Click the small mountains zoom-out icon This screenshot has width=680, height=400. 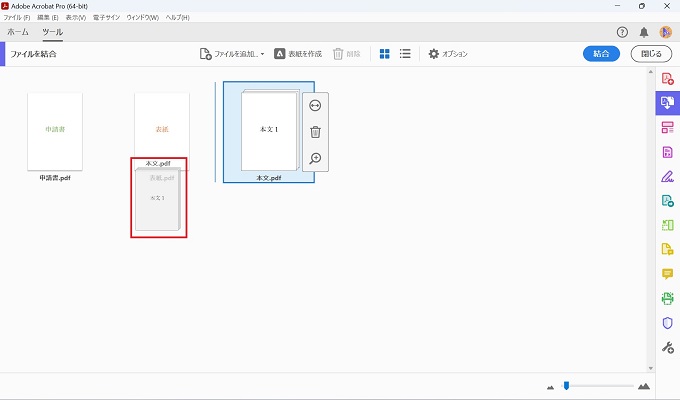pyautogui.click(x=551, y=387)
